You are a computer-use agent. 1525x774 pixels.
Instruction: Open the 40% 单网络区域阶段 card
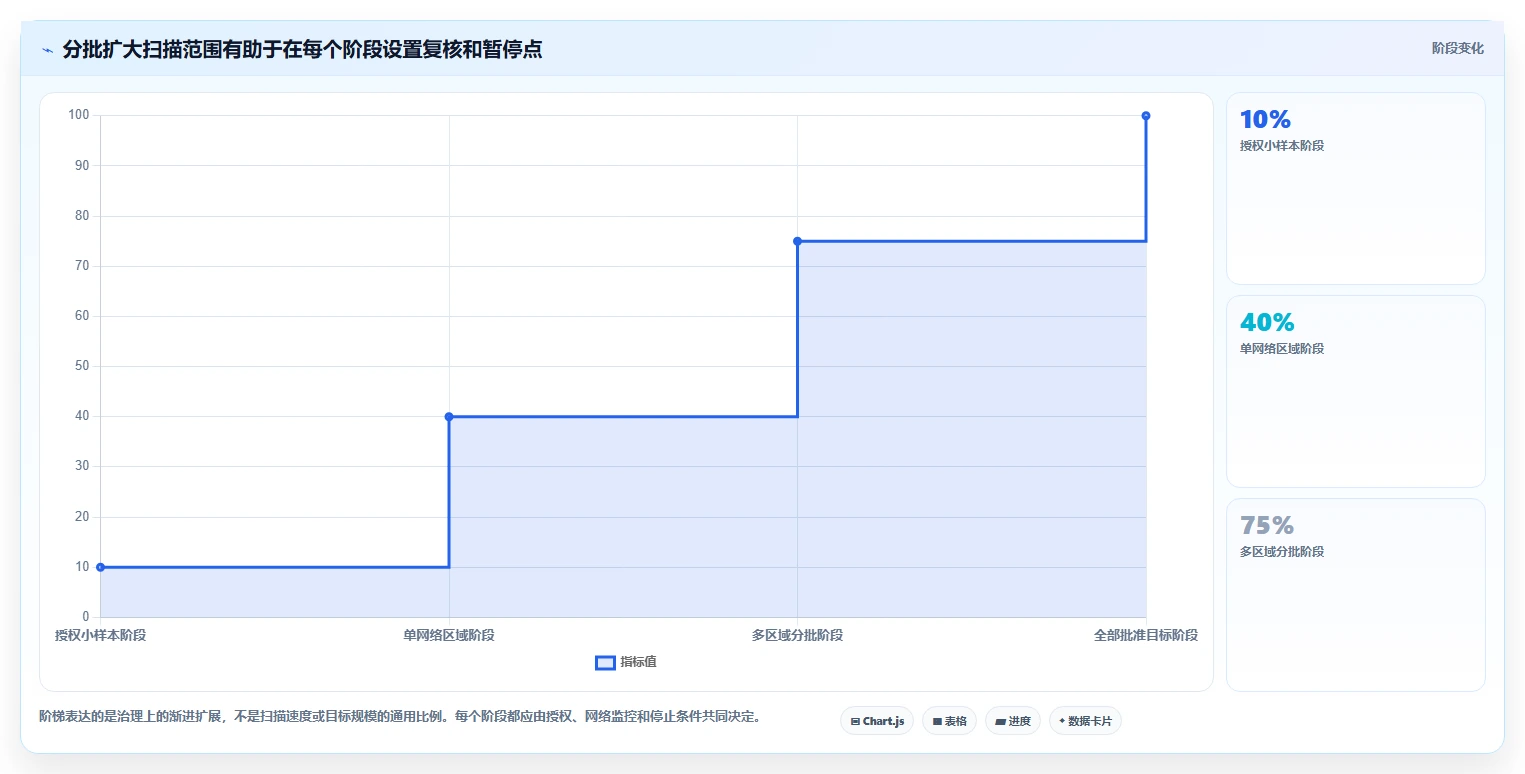click(1355, 391)
